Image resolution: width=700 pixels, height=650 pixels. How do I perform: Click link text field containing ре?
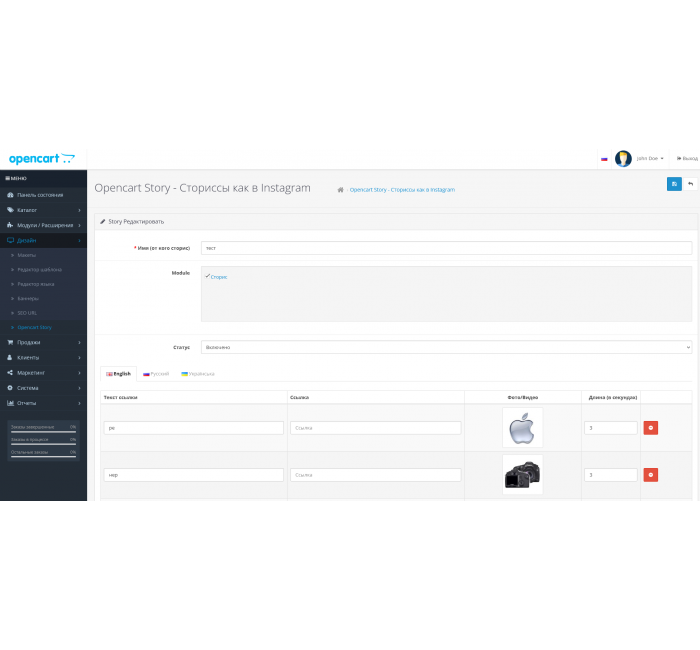[194, 428]
